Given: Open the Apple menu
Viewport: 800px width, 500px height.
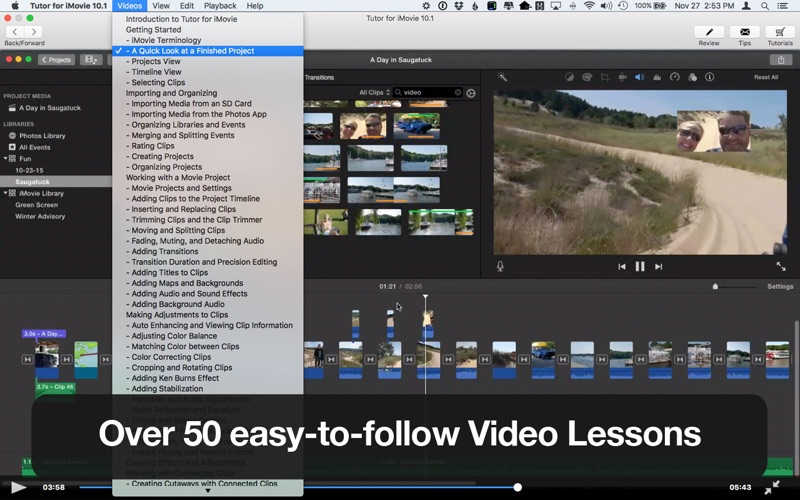Looking at the screenshot, I should pos(14,6).
